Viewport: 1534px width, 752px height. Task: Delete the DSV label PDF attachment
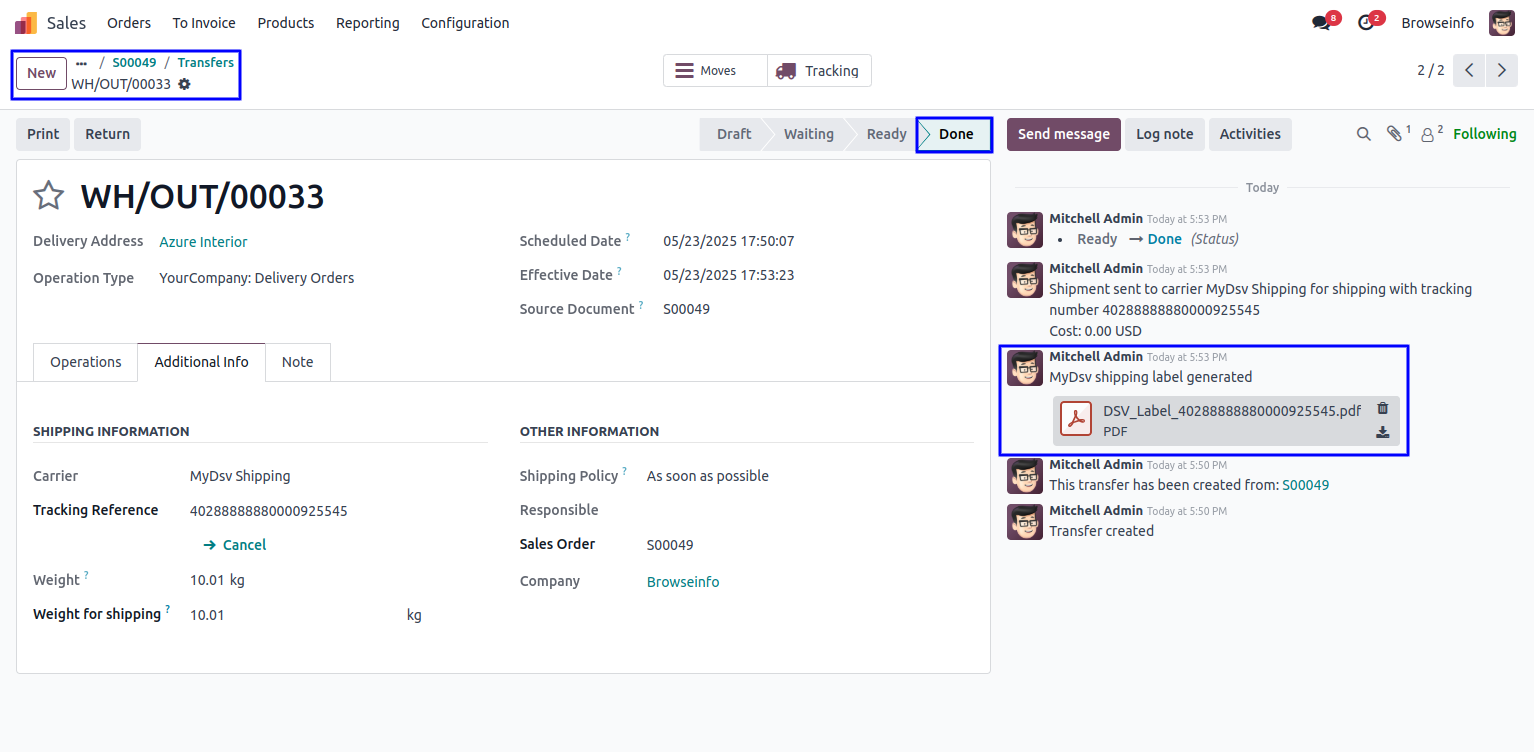click(1383, 408)
